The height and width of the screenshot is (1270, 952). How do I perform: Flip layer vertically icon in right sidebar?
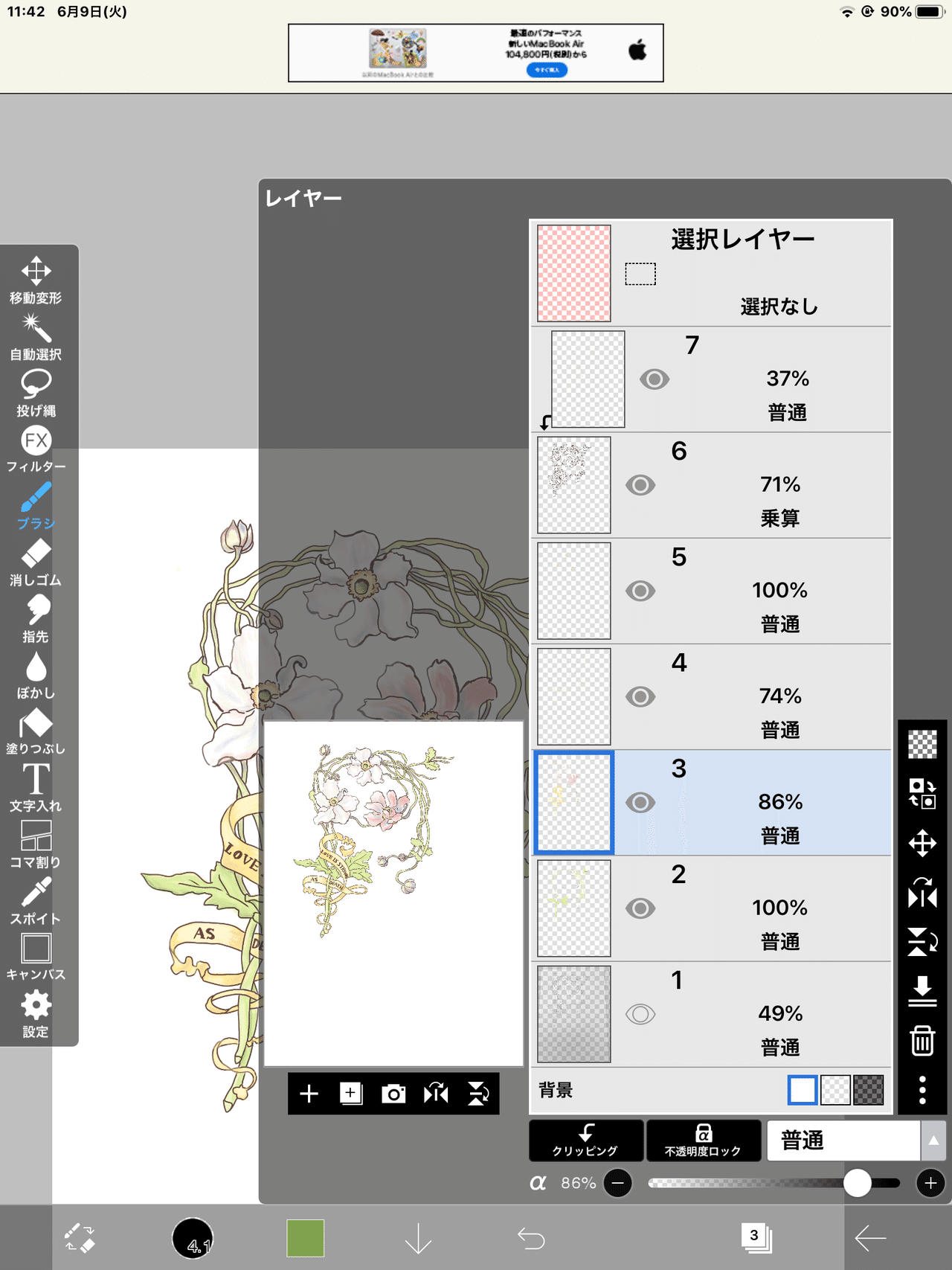(922, 941)
